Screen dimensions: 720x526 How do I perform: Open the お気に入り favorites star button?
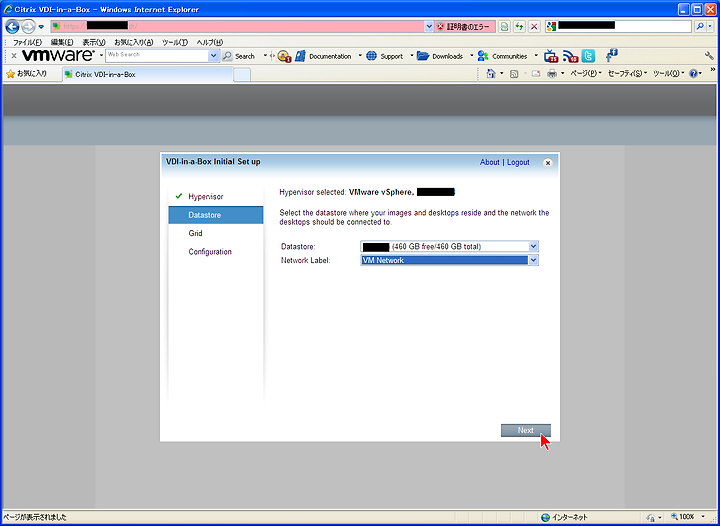tap(27, 74)
